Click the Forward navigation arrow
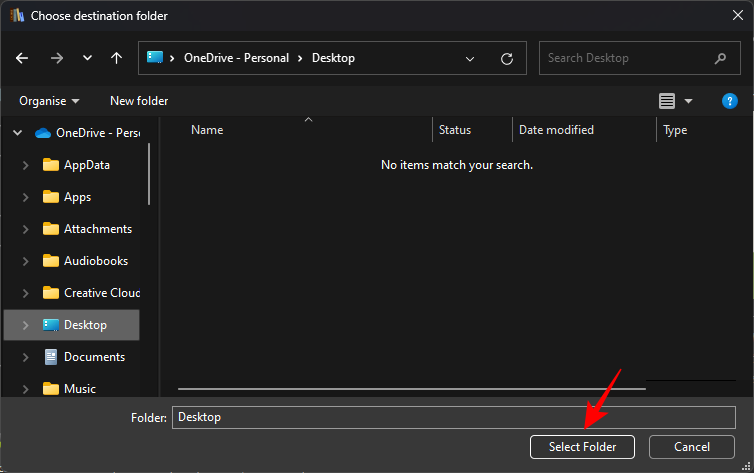Viewport: 754px width, 473px height. click(x=56, y=58)
